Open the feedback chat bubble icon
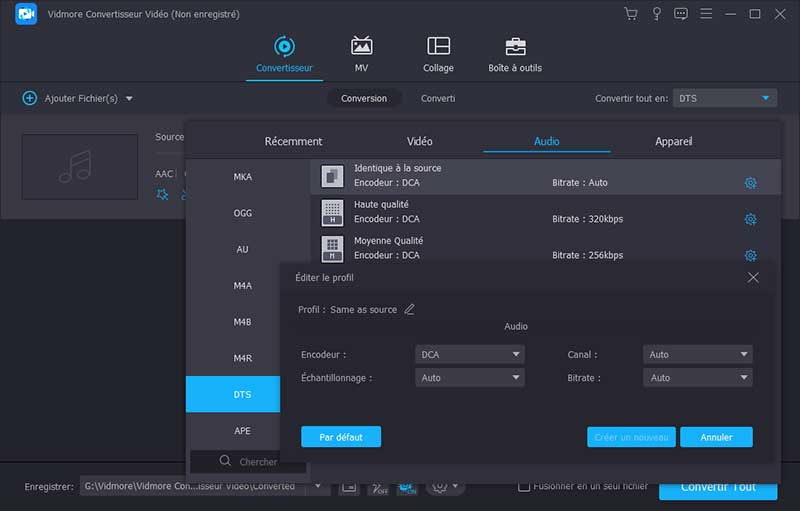Image resolution: width=800 pixels, height=511 pixels. pos(681,14)
